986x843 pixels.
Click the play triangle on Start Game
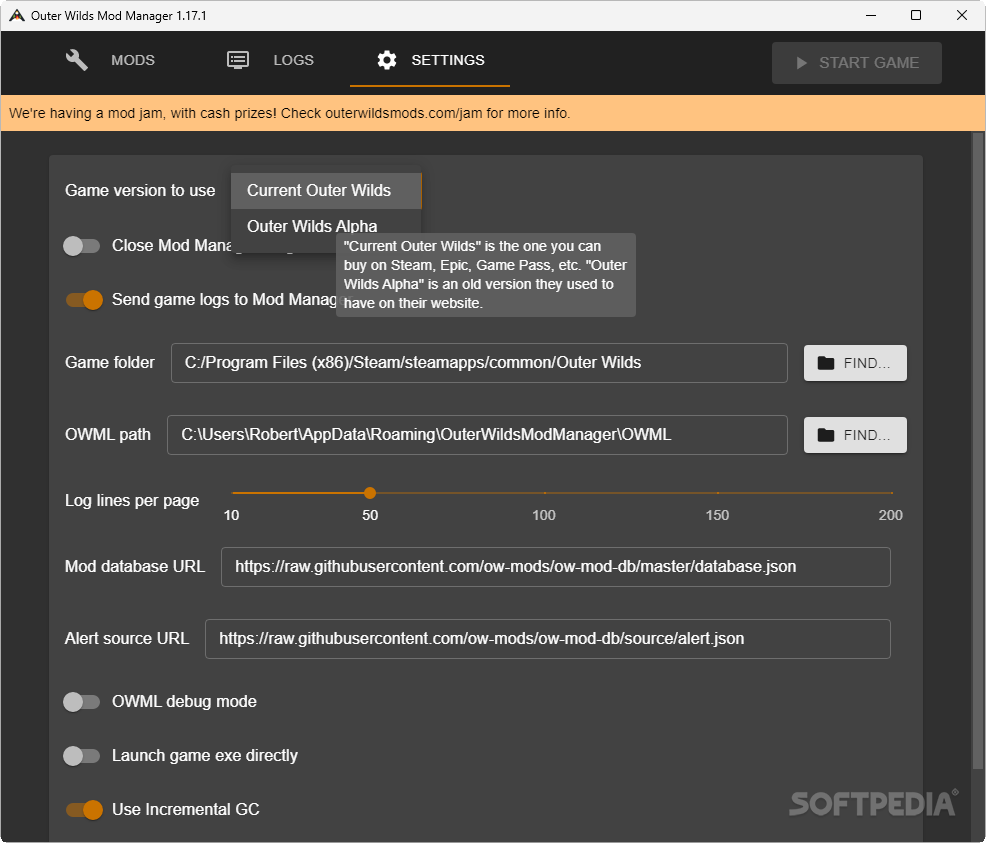tap(801, 63)
